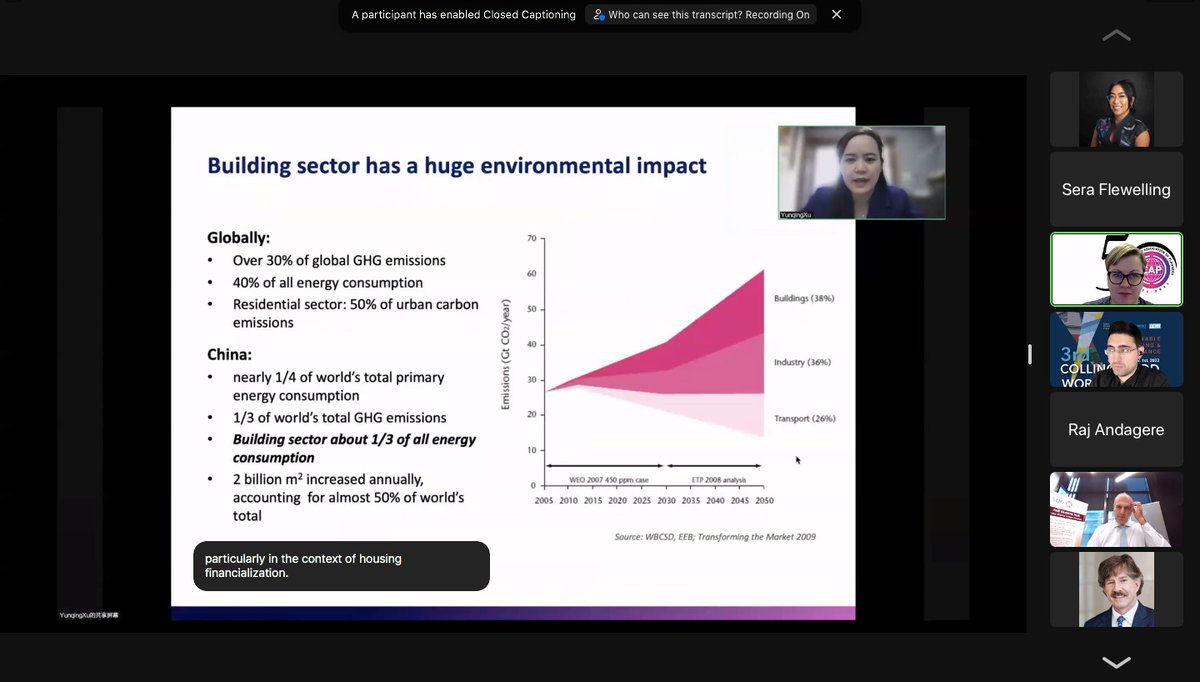Screen dimensions: 1200x682
Task: Click '1/3 of world's total GHG emissions' bullet
Action: click(340, 418)
